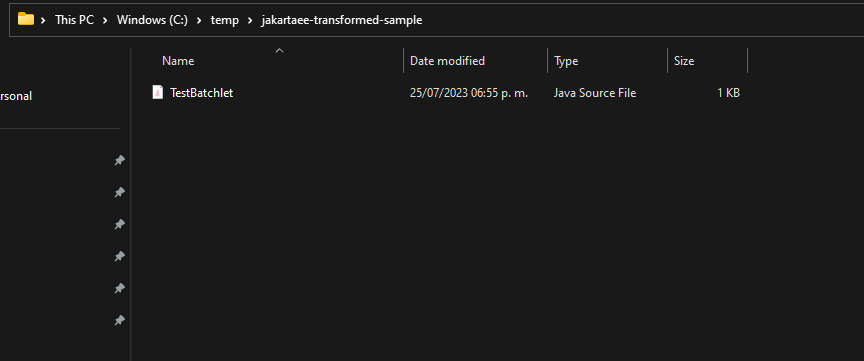
Task: Click the date 25/07/2023 06:55 p. m.
Action: tap(469, 93)
